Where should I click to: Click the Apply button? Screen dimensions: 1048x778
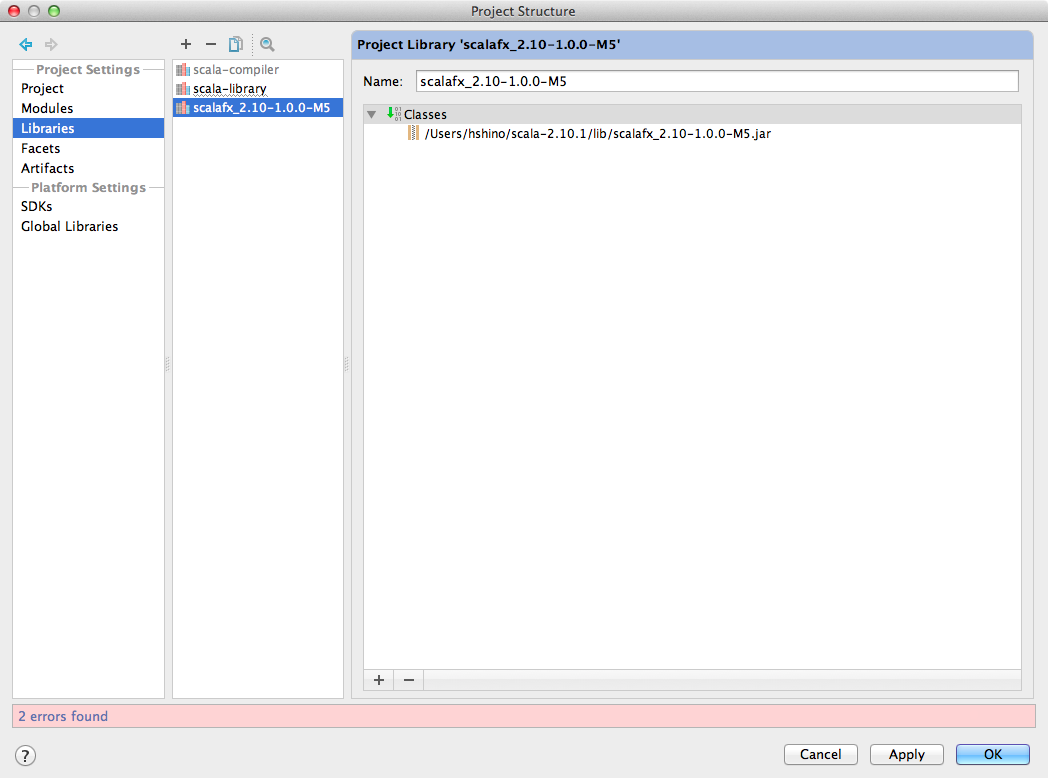pyautogui.click(x=907, y=755)
